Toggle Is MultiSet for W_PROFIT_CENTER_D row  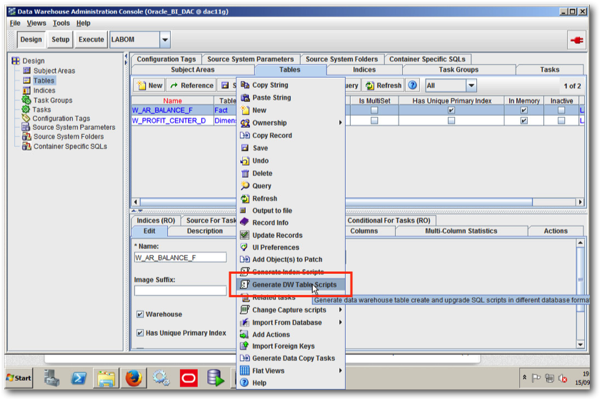click(374, 121)
